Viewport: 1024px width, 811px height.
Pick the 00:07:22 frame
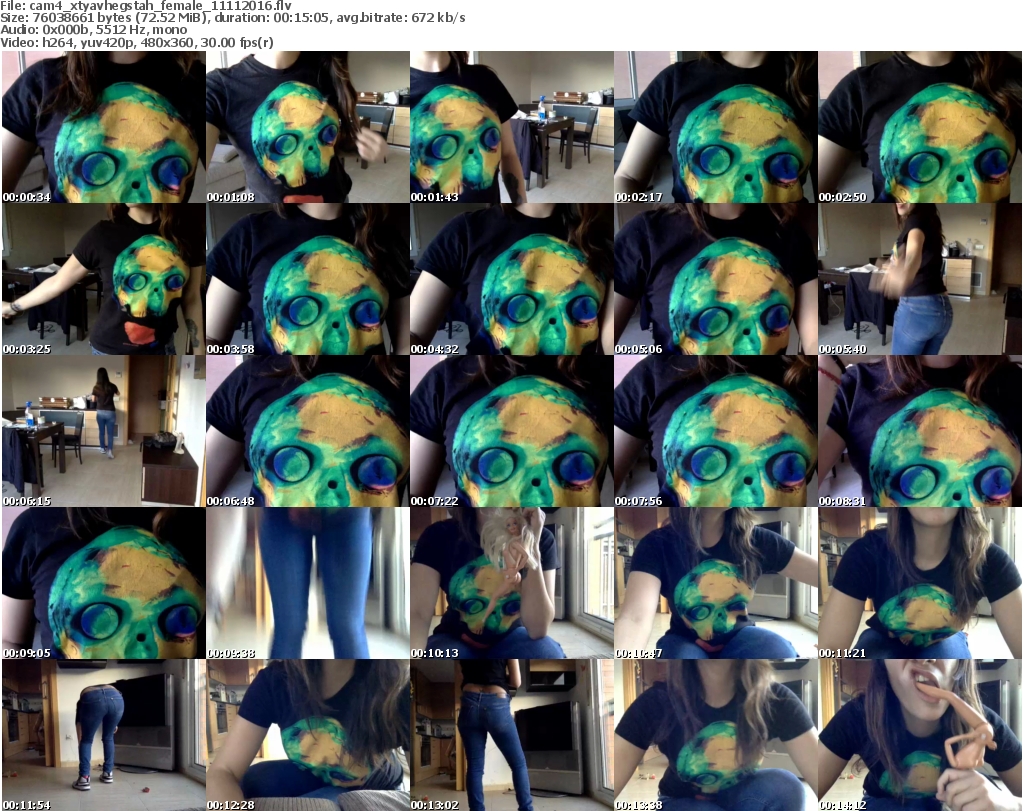click(x=511, y=431)
